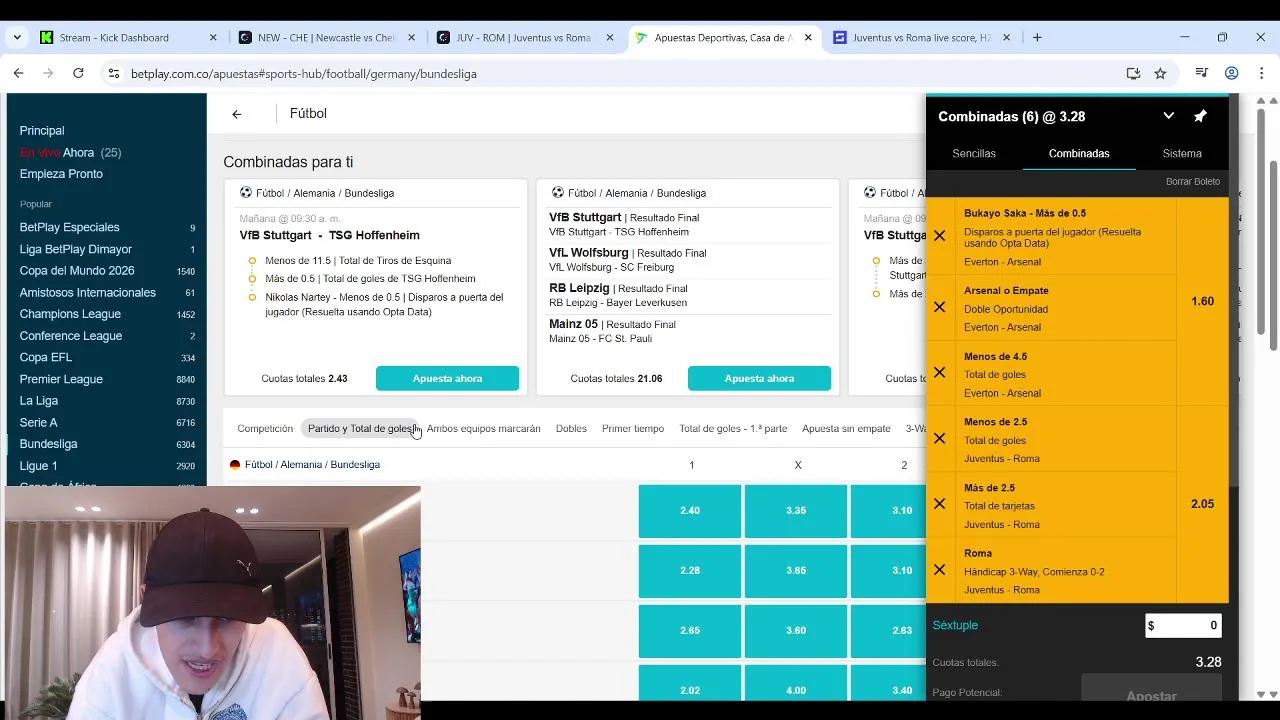Go back using the Fútbol arrow

[x=237, y=114]
